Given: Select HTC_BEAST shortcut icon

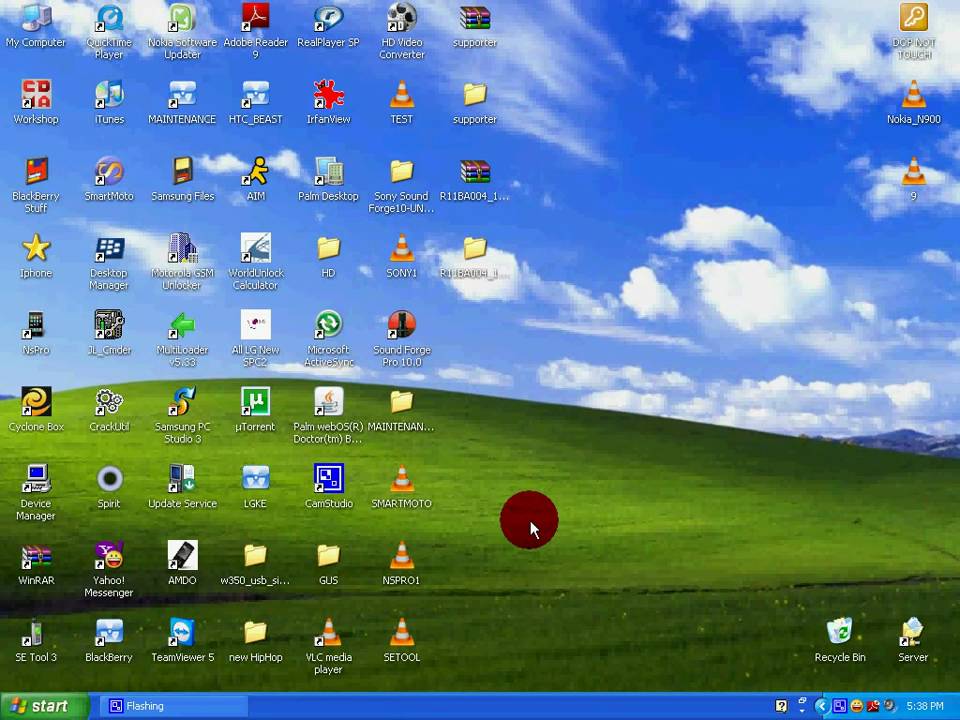Looking at the screenshot, I should [255, 94].
